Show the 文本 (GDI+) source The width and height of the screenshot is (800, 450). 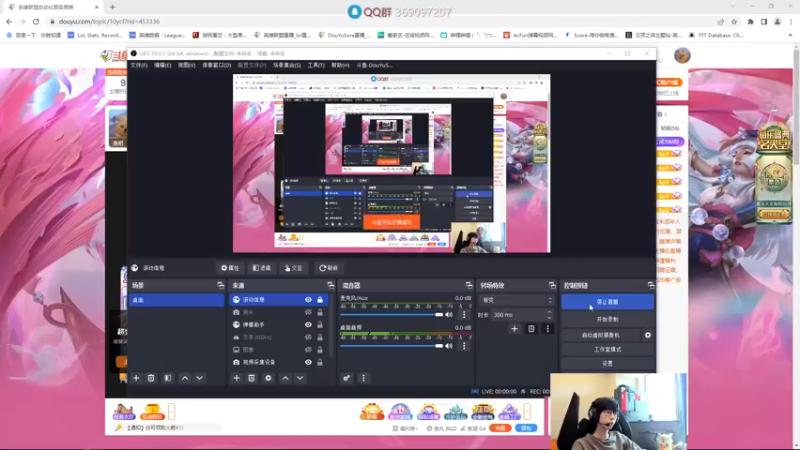point(308,337)
